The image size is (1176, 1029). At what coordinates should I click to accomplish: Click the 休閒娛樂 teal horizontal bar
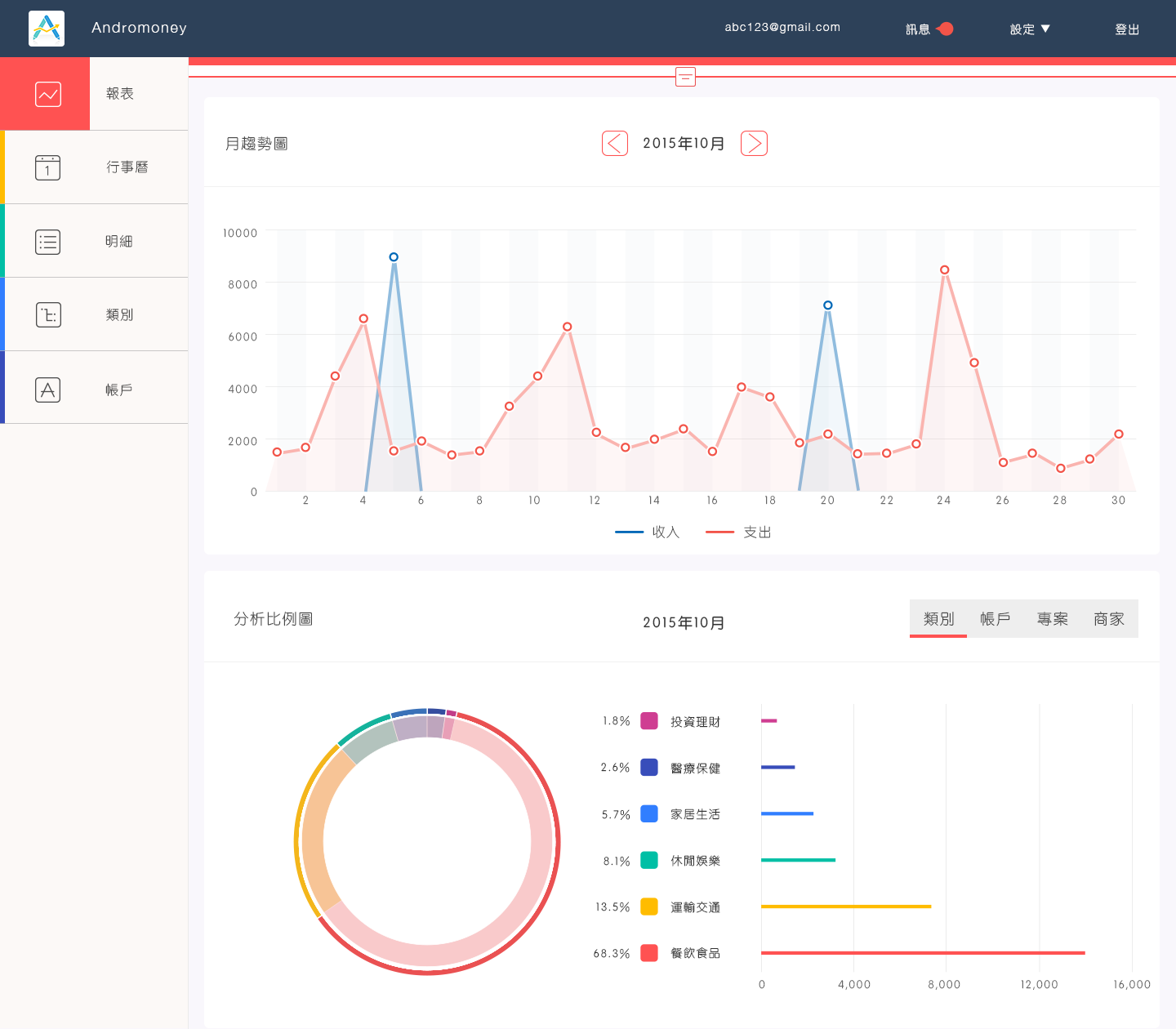(798, 860)
